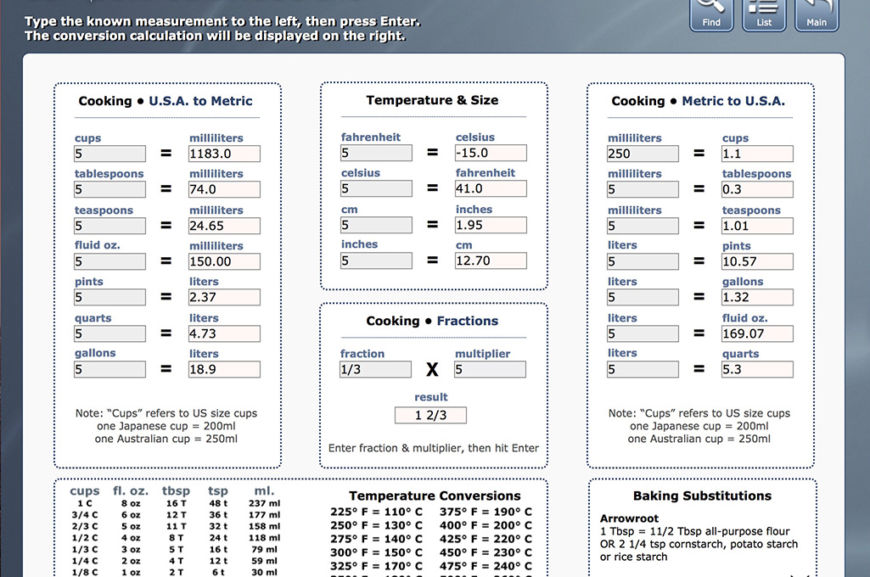Screen dimensions: 870x577
Task: Click the 'Cooking • Fractions' heading
Action: (432, 321)
